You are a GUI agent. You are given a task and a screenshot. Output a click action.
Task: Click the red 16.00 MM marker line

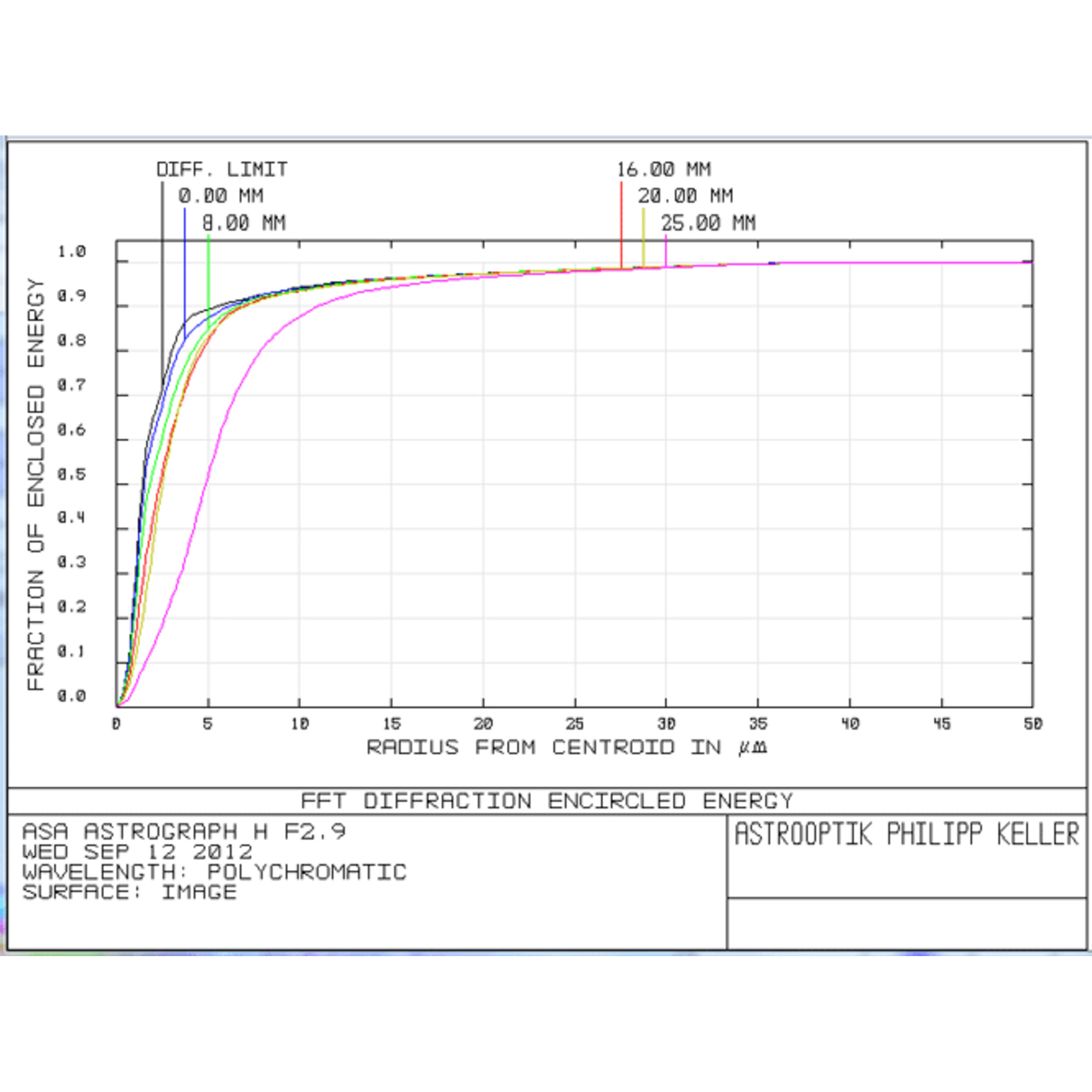(x=621, y=226)
